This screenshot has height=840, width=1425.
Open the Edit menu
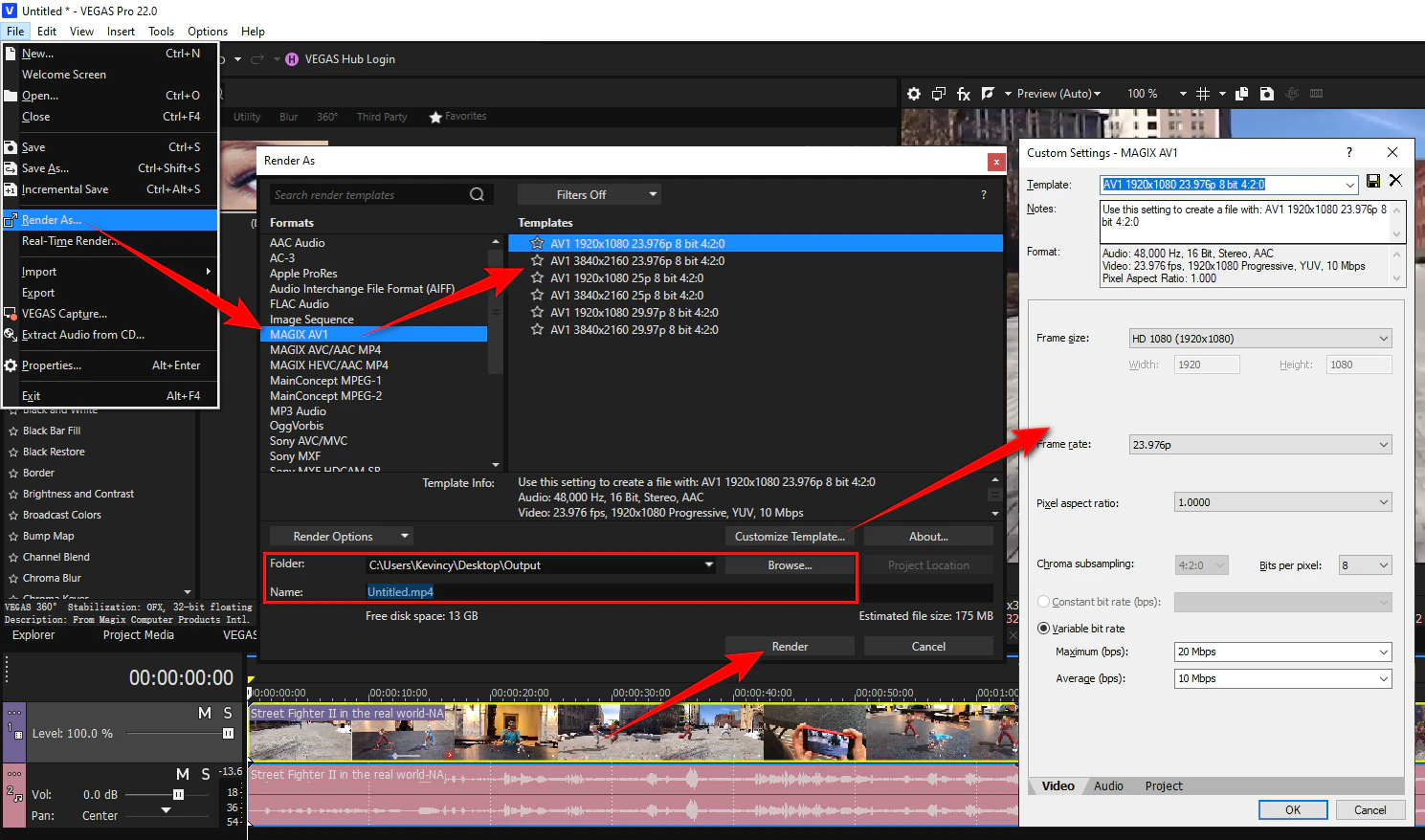[47, 32]
